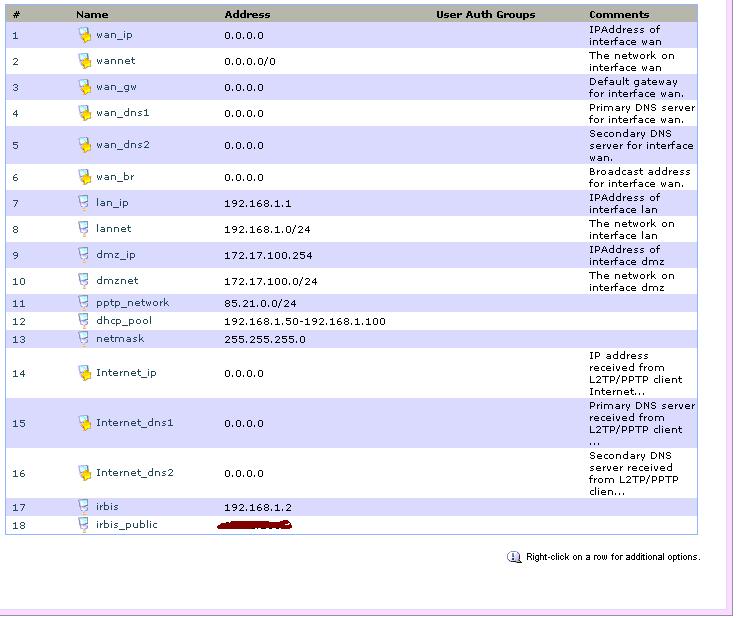738x618 pixels.
Task: Click the wan_ip address object icon
Action: click(85, 35)
